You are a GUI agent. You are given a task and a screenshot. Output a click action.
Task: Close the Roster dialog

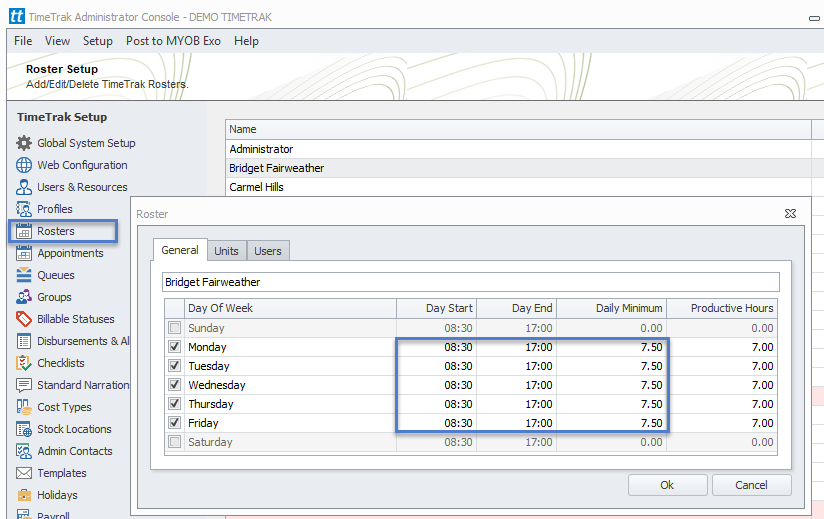790,214
